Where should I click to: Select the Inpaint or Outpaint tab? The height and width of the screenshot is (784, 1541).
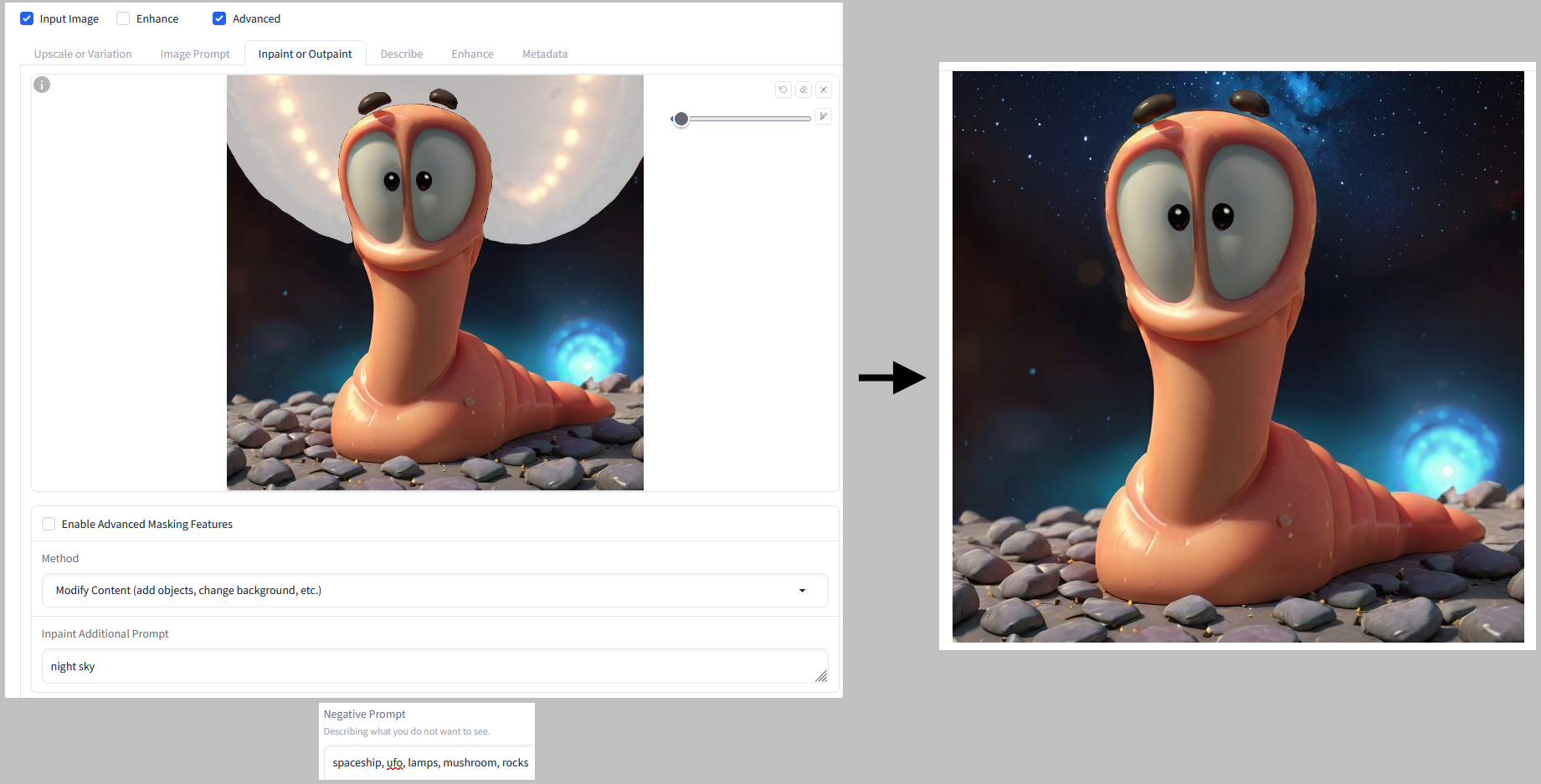click(306, 54)
